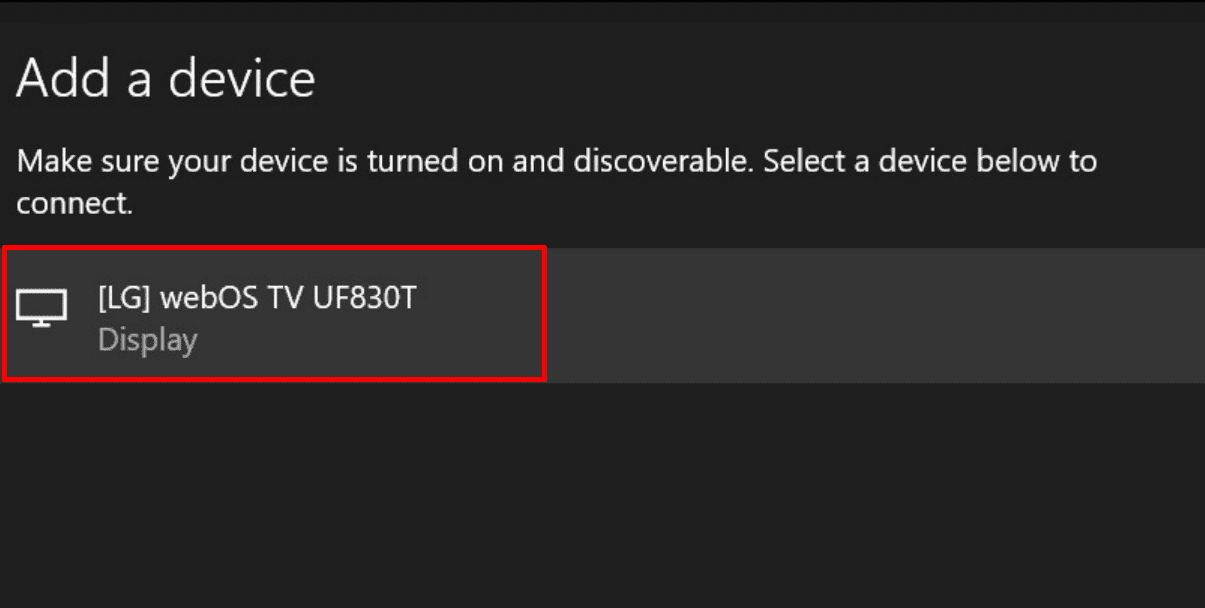Select the [LG] webOS TV UF830T device
The height and width of the screenshot is (608, 1205).
coord(256,300)
